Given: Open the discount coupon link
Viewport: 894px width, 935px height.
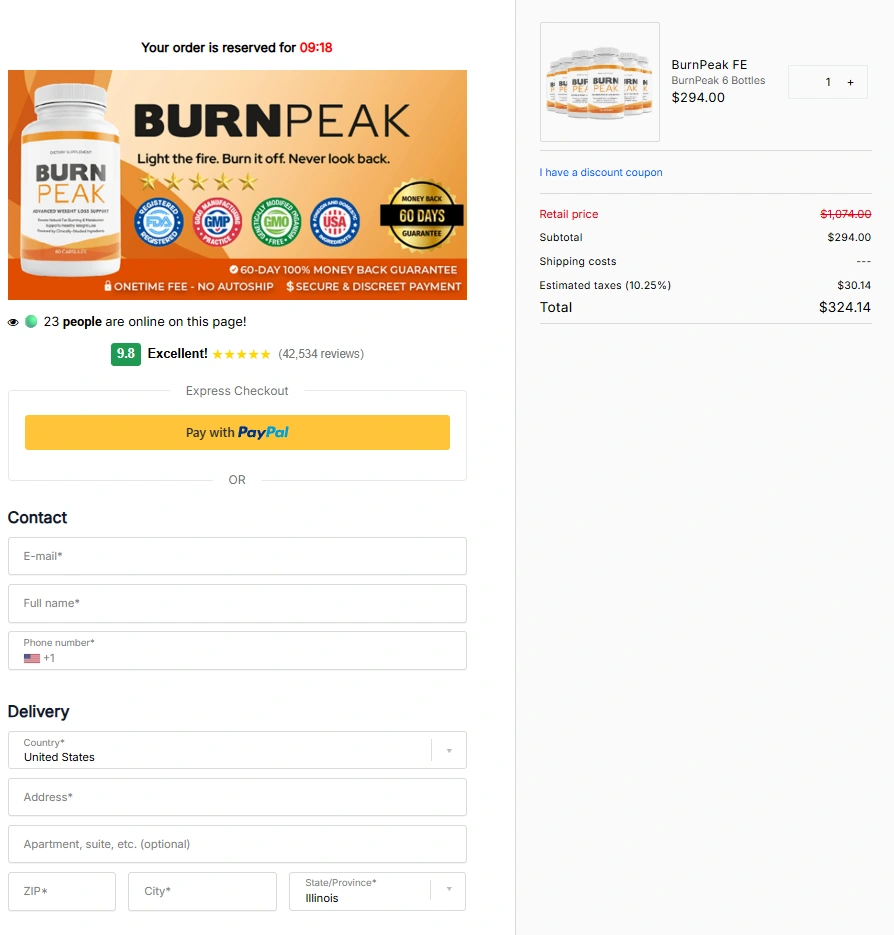Looking at the screenshot, I should pyautogui.click(x=601, y=172).
